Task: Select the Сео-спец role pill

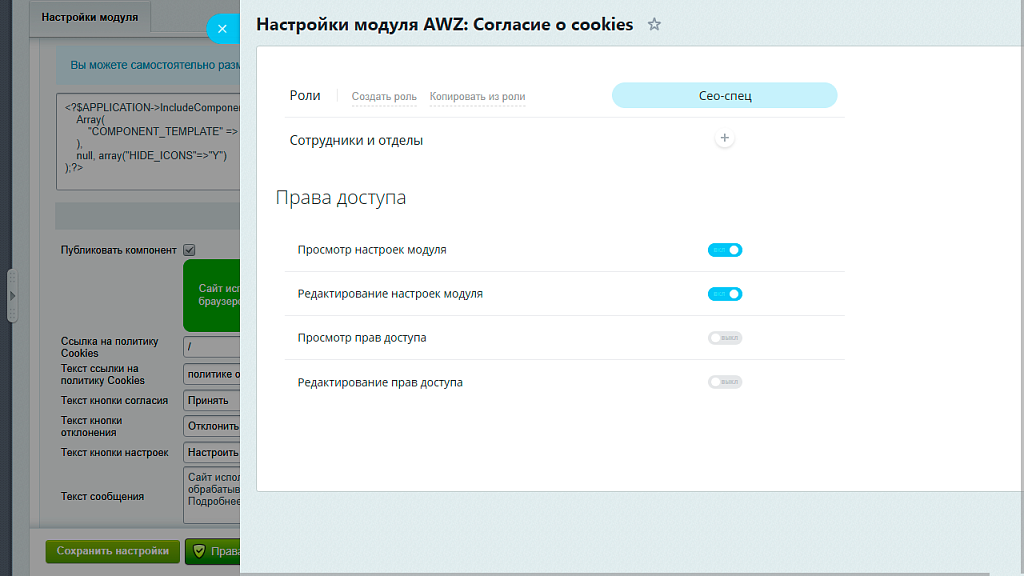Action: pos(724,94)
